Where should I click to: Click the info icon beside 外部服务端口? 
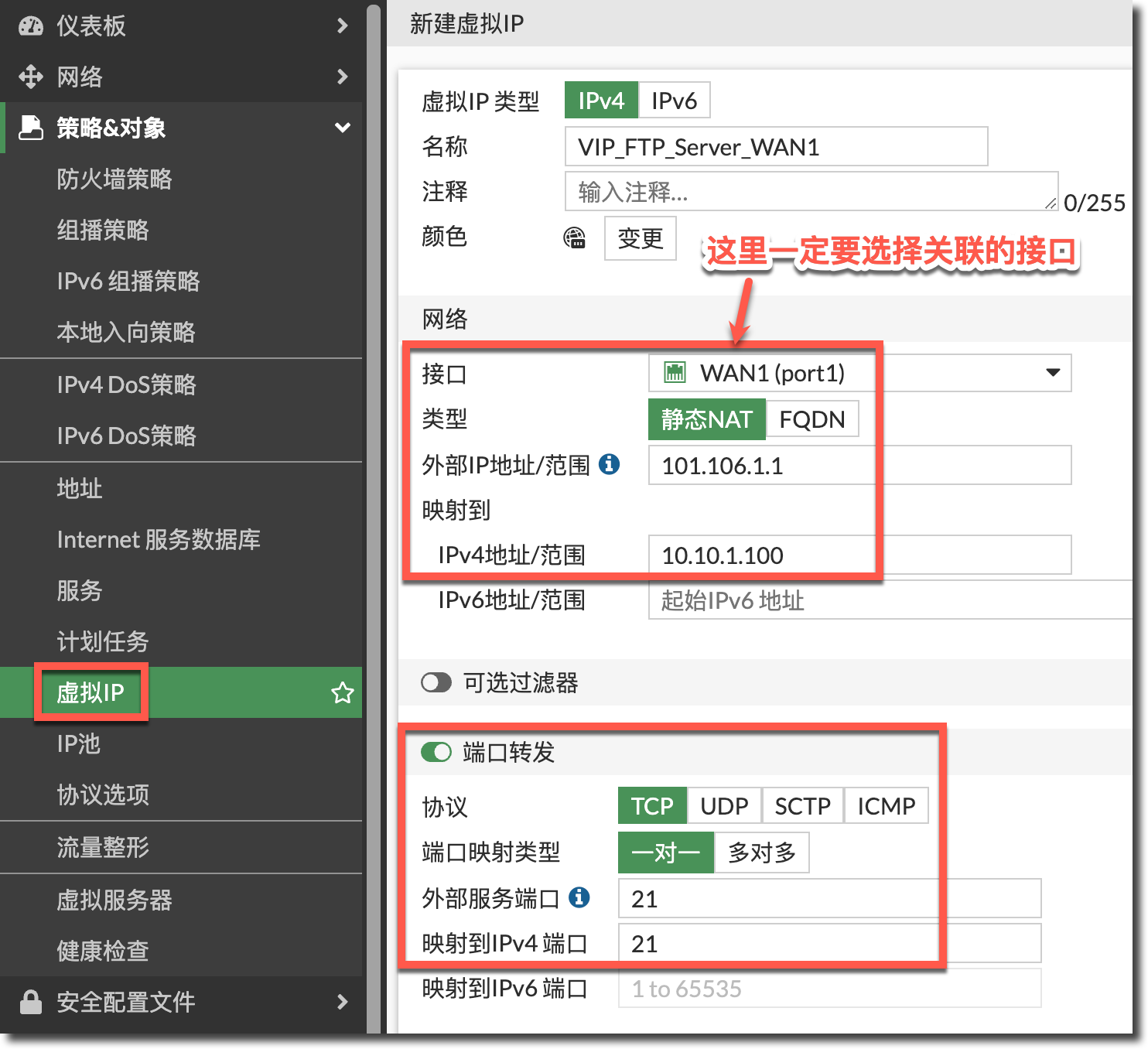coord(579,897)
